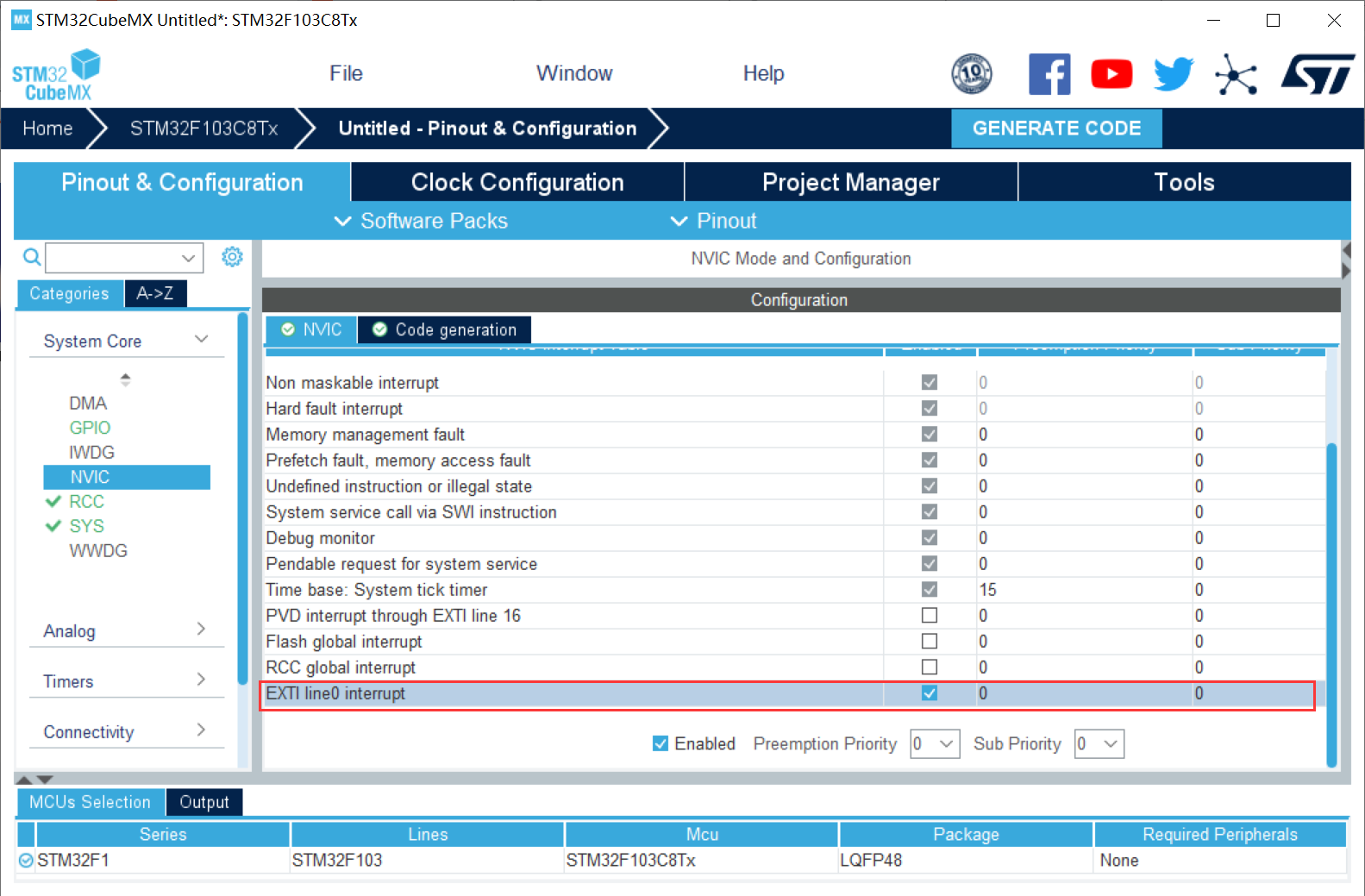This screenshot has height=896, width=1365.
Task: Select IWDG in System Core list
Action: pos(91,452)
